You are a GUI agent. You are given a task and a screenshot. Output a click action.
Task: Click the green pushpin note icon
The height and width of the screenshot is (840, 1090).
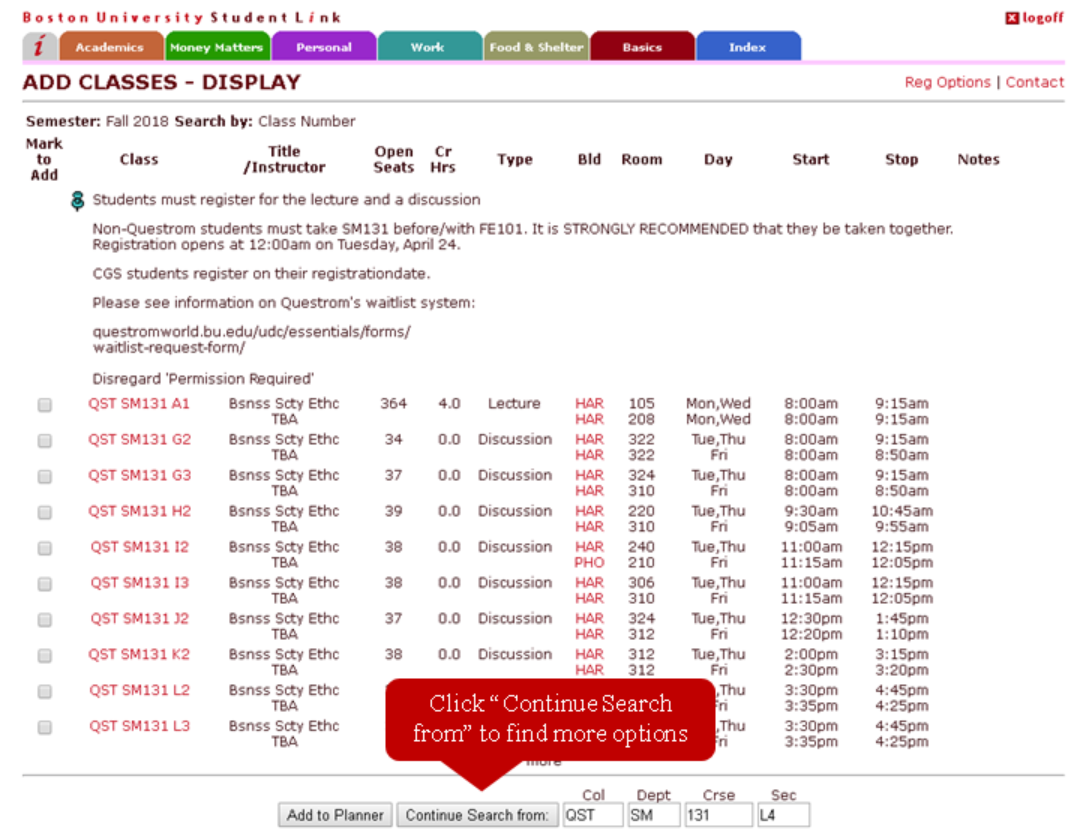pyautogui.click(x=77, y=201)
